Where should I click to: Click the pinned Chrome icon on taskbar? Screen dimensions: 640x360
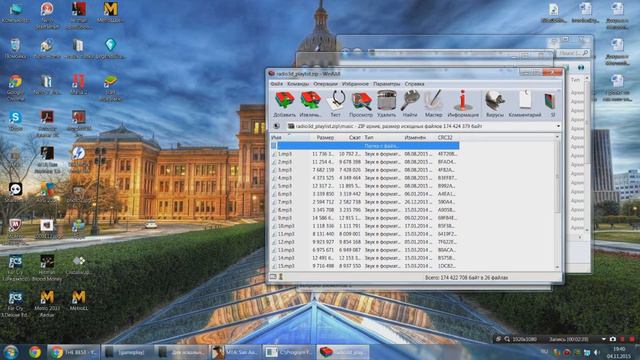(35, 352)
